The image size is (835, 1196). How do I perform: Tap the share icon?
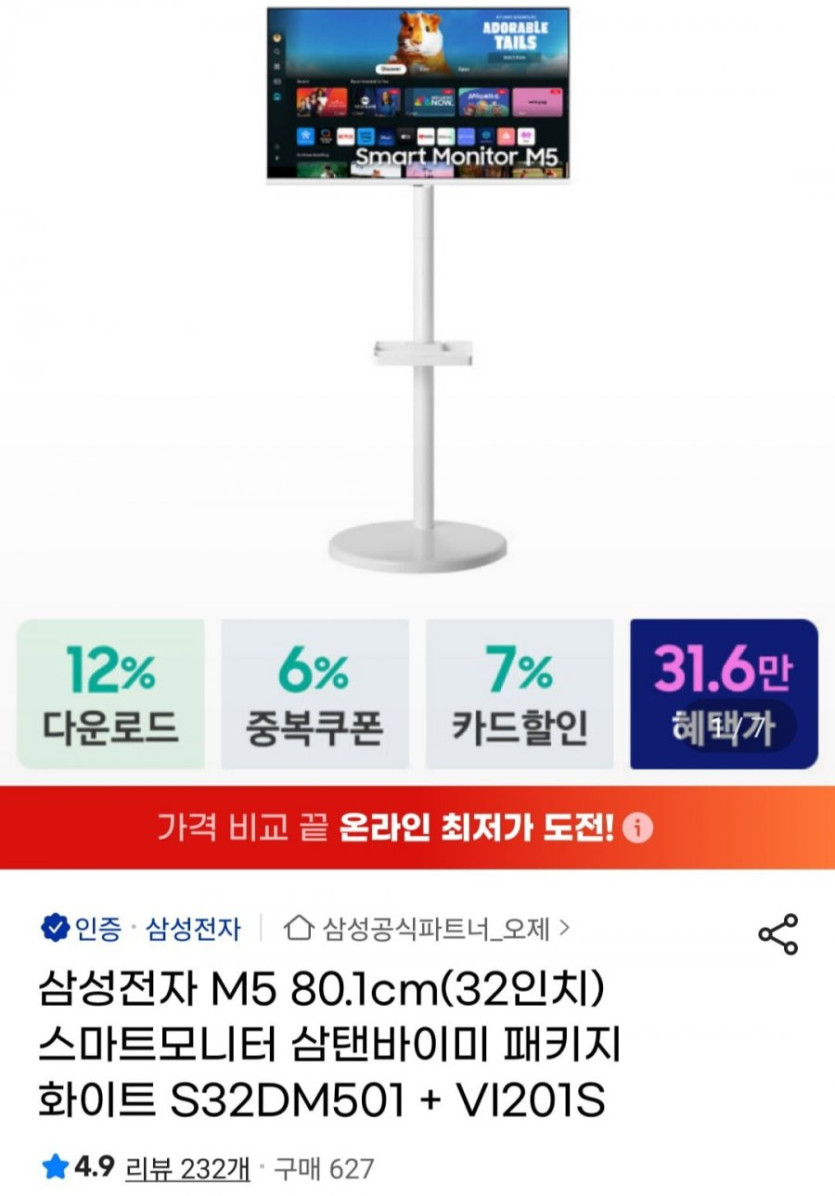(x=778, y=934)
